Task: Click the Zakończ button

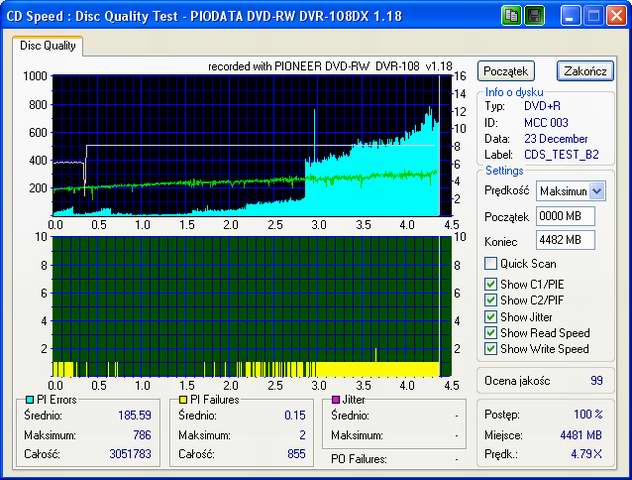Action: tap(585, 71)
